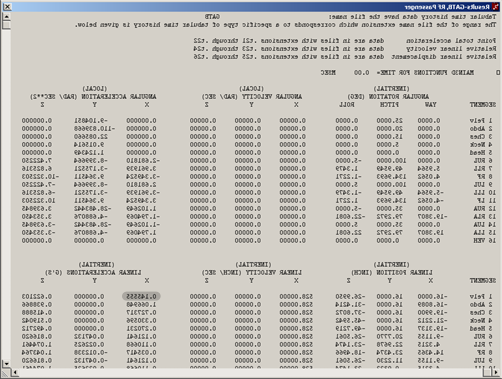Screen dimensions: 502x379
Task: Click the vertical scrollbar thumb
Action: pos(6,25)
